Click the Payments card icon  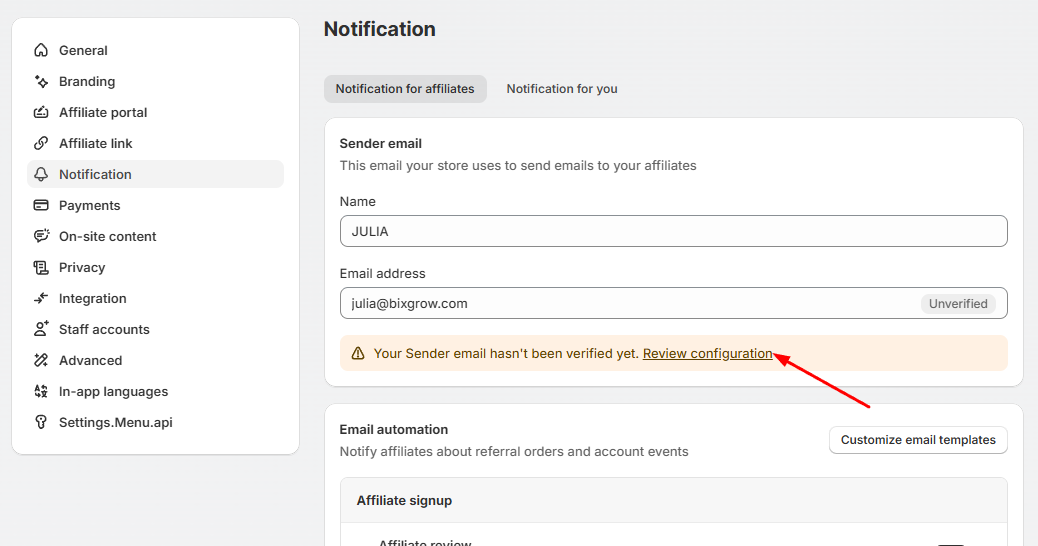coord(41,205)
